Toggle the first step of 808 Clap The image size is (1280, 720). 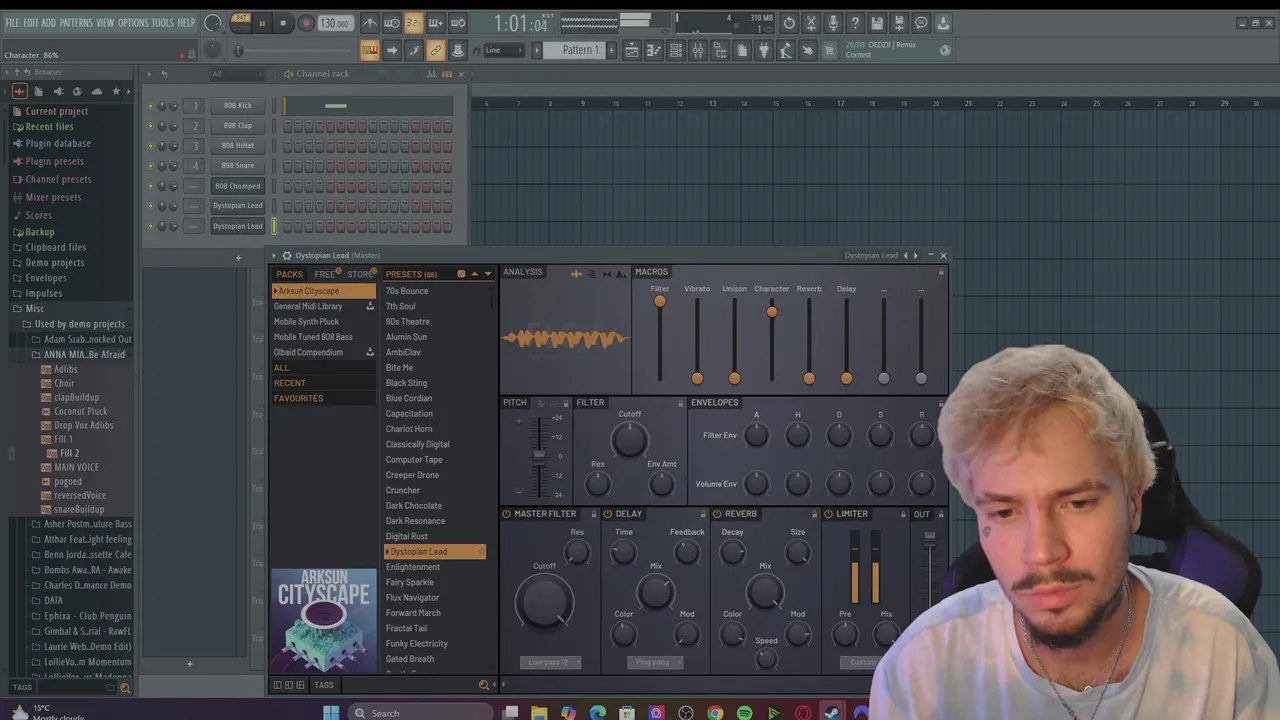pos(288,126)
